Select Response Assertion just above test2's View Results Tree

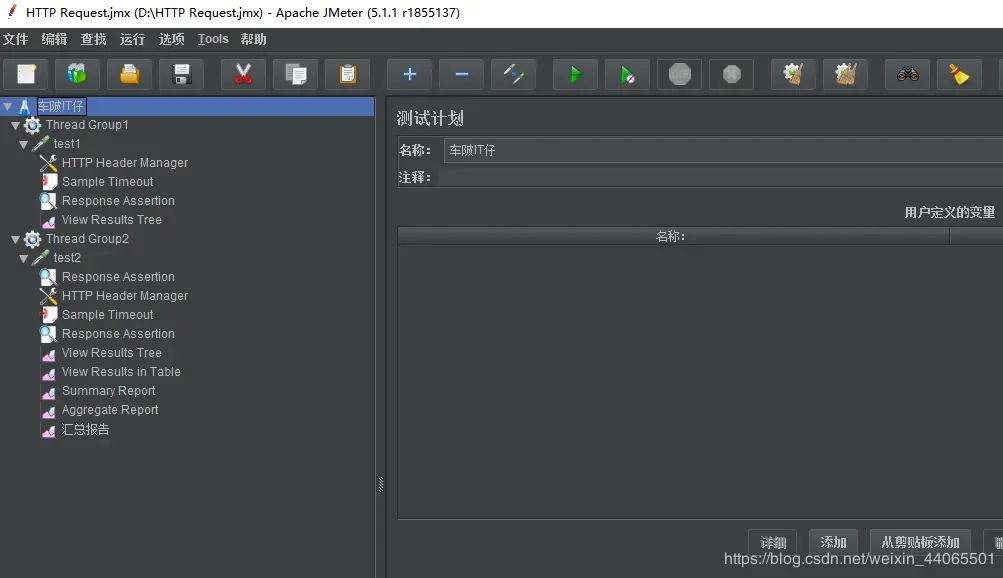click(118, 334)
